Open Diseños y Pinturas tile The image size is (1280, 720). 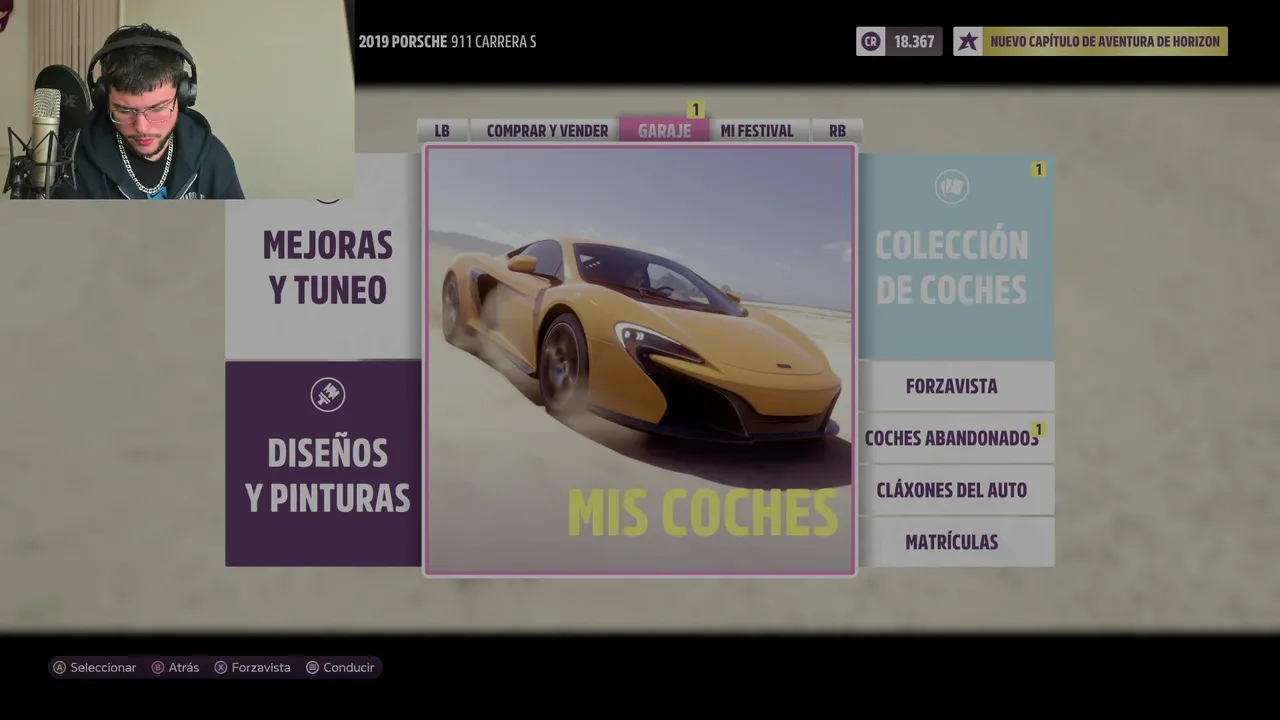[x=323, y=464]
